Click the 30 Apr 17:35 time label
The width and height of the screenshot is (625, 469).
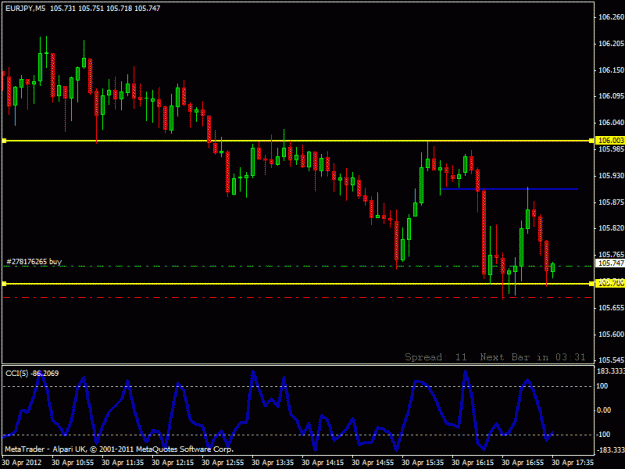(x=573, y=463)
